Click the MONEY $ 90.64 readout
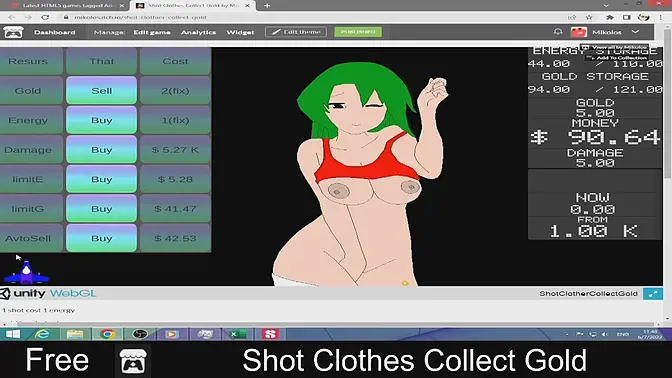The height and width of the screenshot is (378, 672). coord(595,133)
